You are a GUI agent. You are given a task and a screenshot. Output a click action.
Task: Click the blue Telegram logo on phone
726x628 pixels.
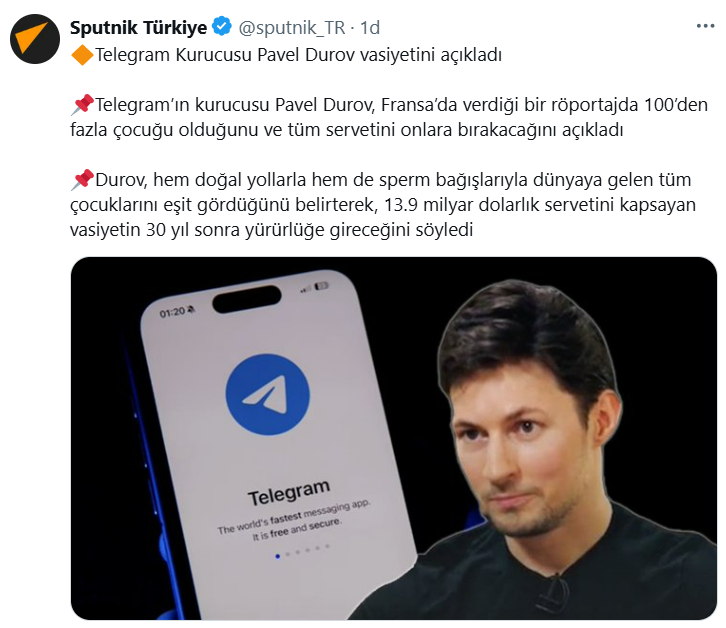[x=268, y=394]
